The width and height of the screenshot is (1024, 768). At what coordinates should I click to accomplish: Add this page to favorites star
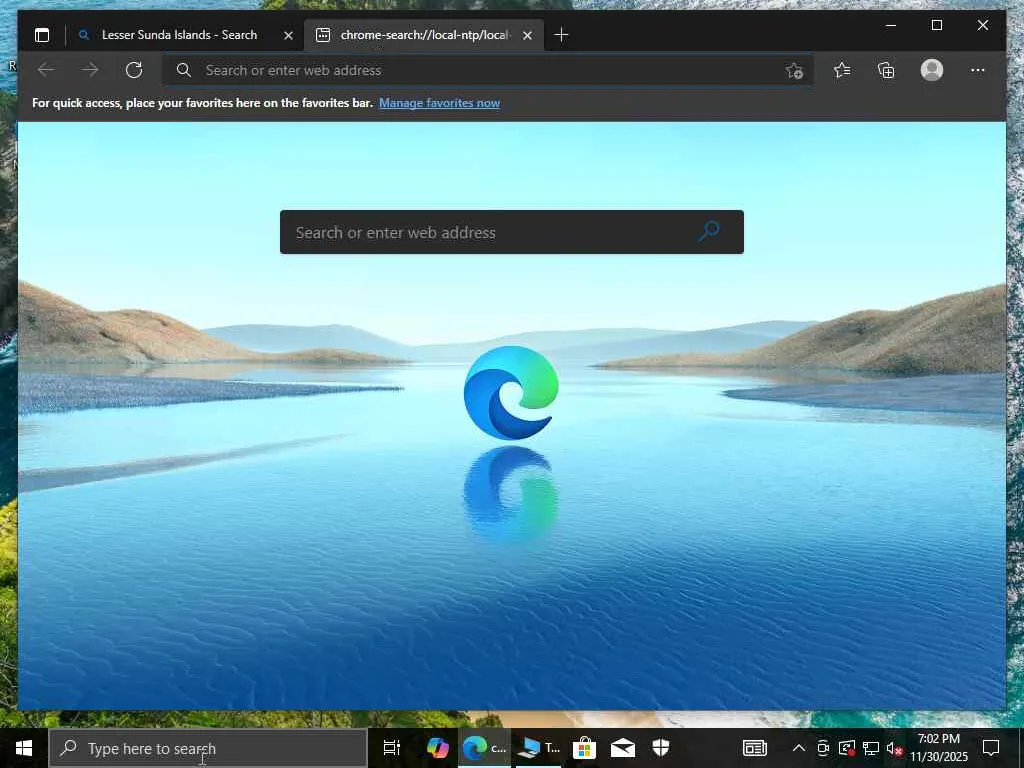793,70
